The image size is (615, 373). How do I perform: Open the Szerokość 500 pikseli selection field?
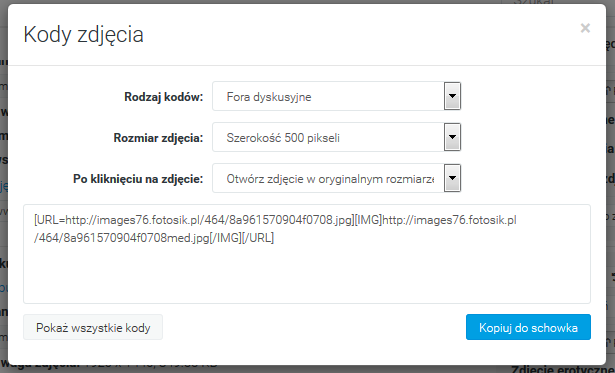click(x=337, y=137)
